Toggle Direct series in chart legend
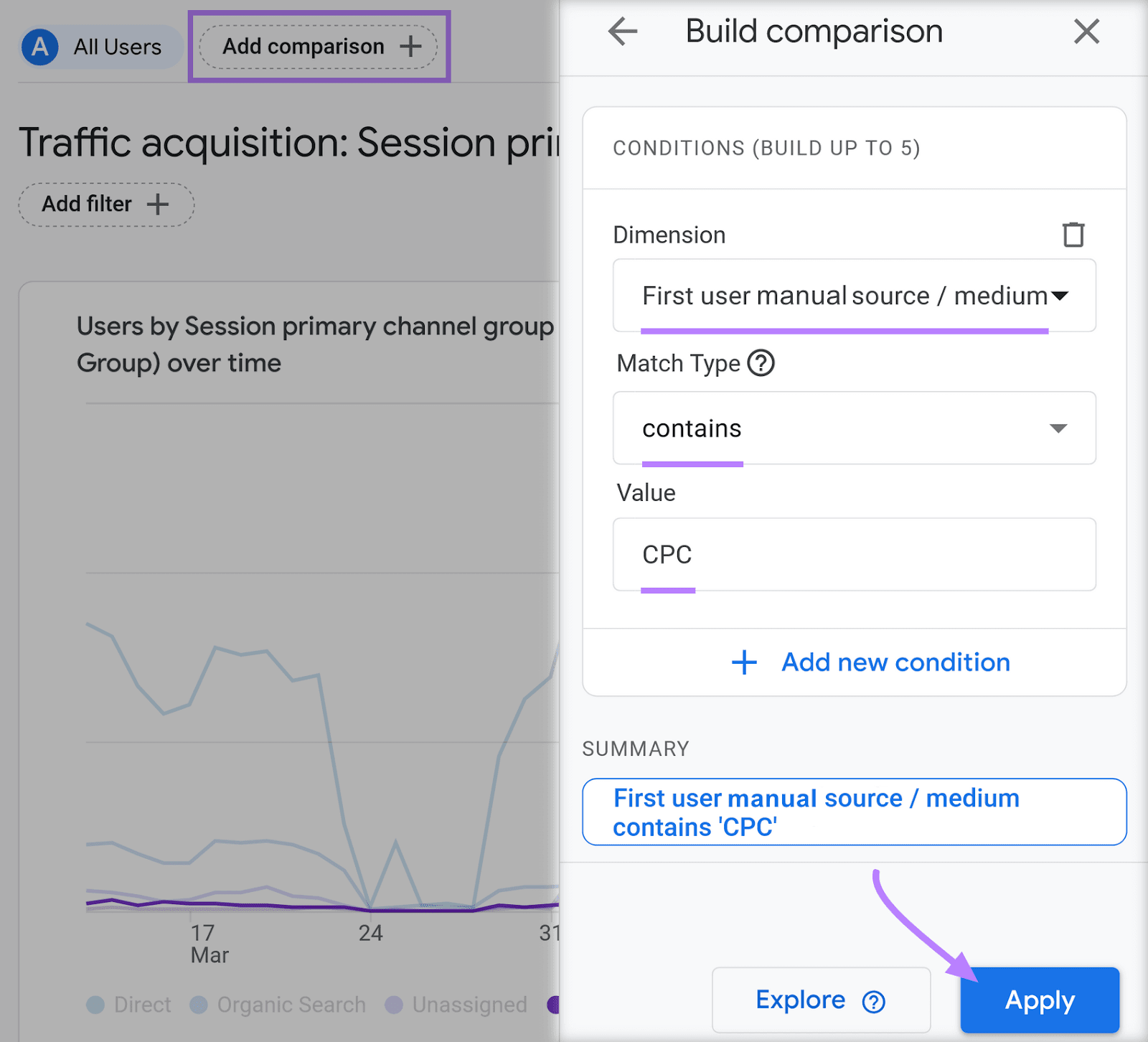Screen dimensions: 1148x1042 point(129,1005)
